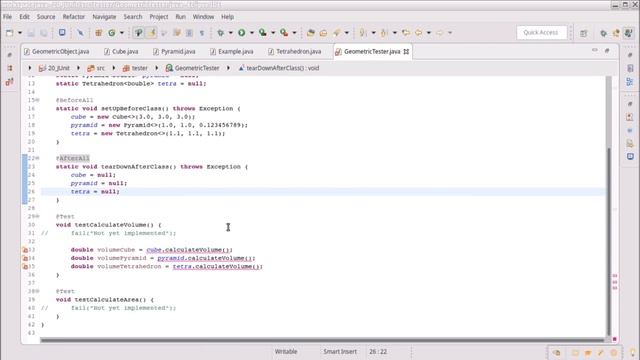Toggle Mark Occurrences toolbar button
Image resolution: width=640 pixels, height=360 pixels.
pos(138,33)
